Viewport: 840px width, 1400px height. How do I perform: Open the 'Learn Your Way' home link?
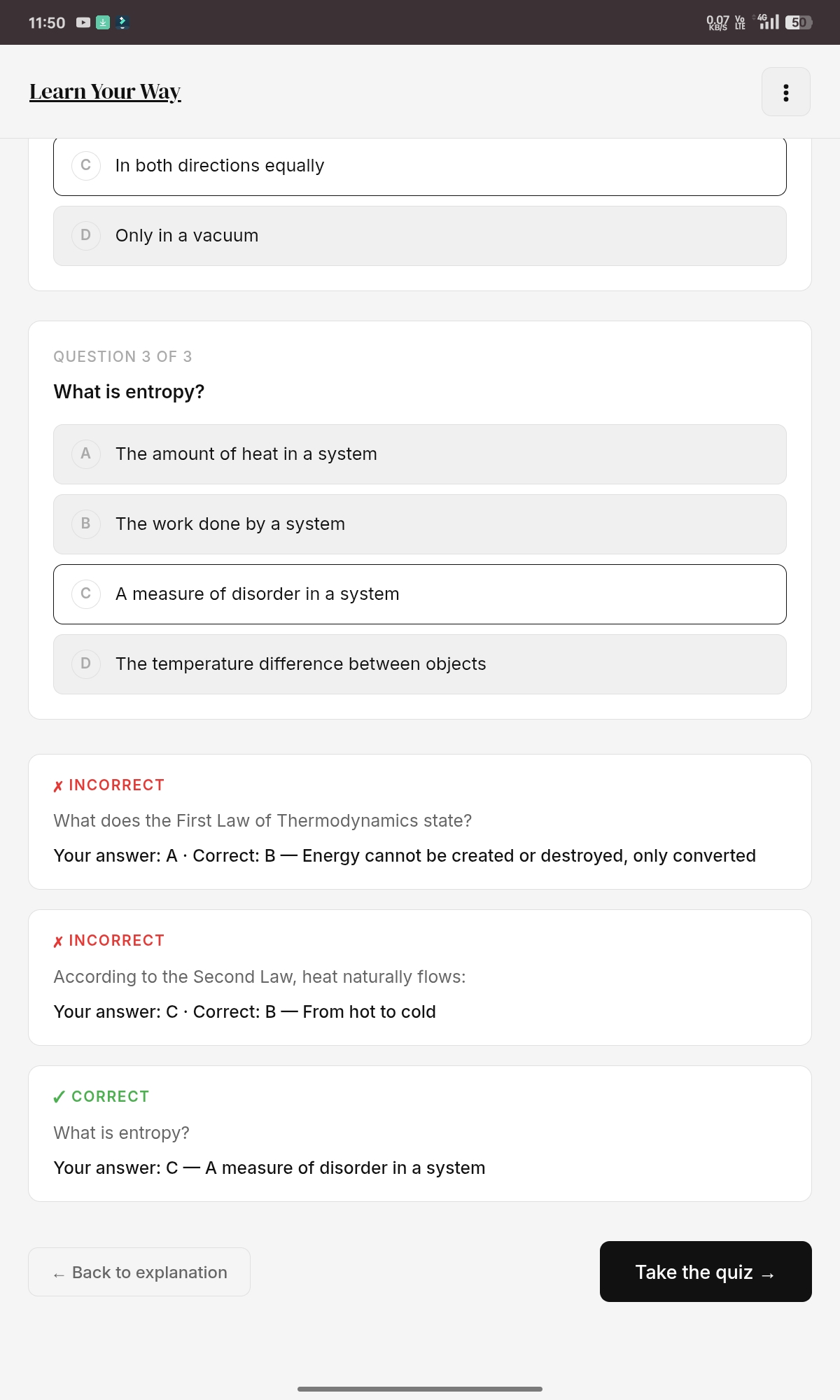coord(105,92)
